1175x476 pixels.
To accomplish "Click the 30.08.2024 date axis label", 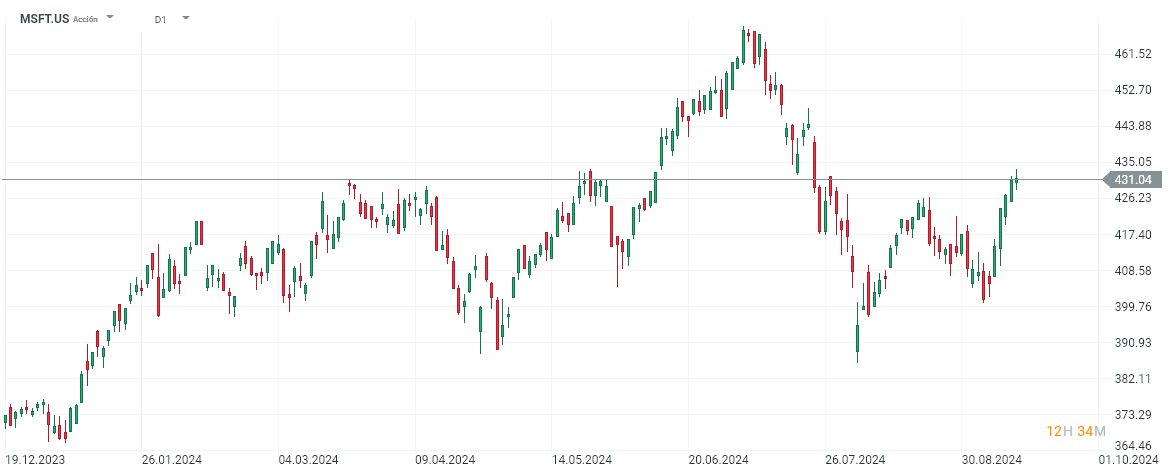I will coord(993,461).
